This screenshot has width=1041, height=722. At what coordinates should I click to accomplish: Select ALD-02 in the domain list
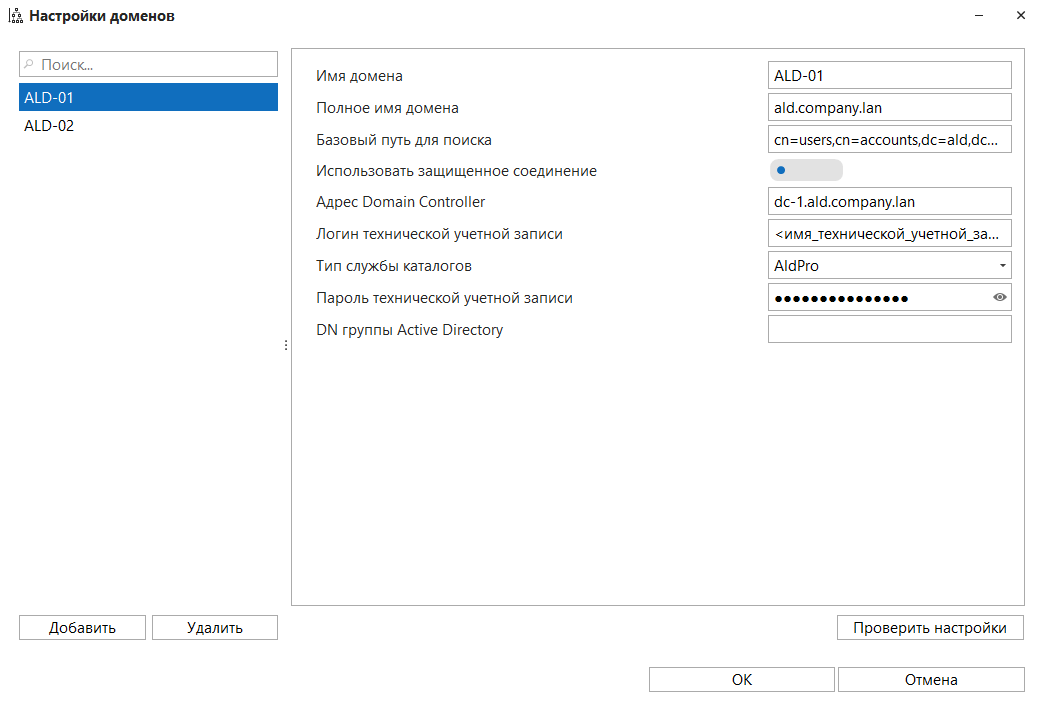pos(148,125)
